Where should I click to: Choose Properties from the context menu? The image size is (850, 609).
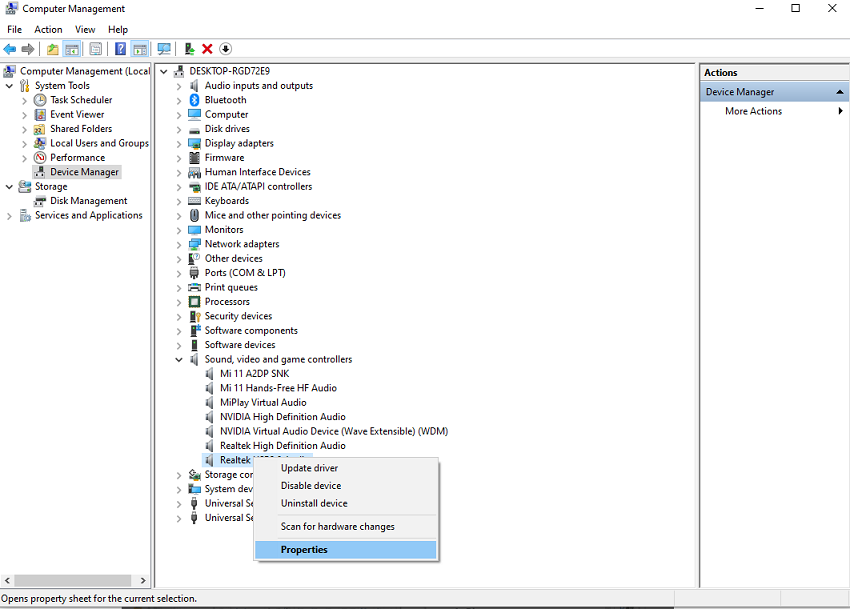304,550
